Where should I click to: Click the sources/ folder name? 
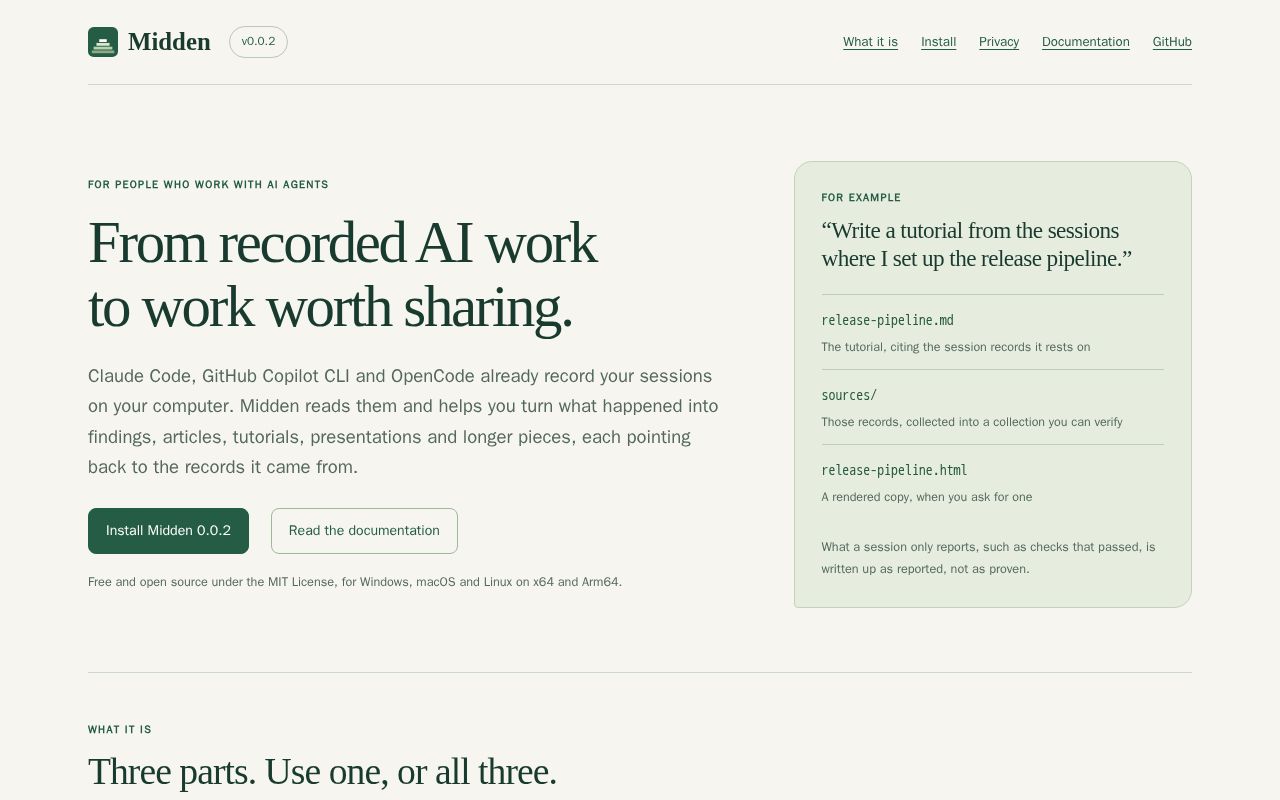(849, 396)
